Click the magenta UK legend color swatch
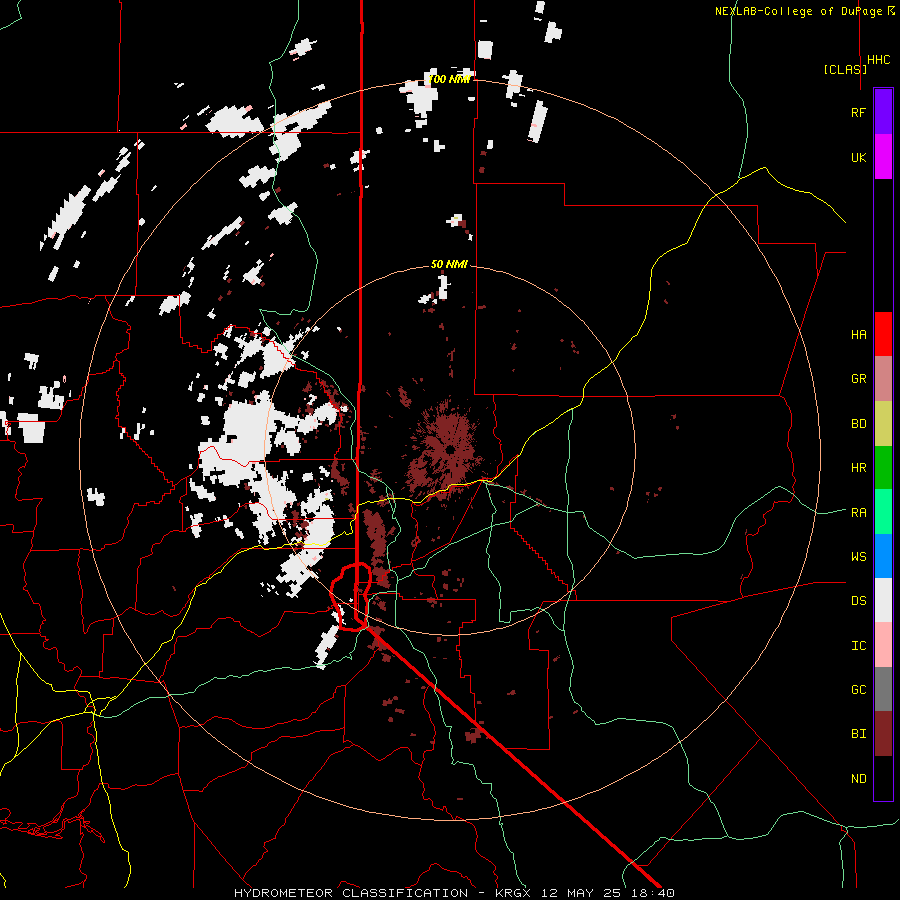 coord(883,157)
